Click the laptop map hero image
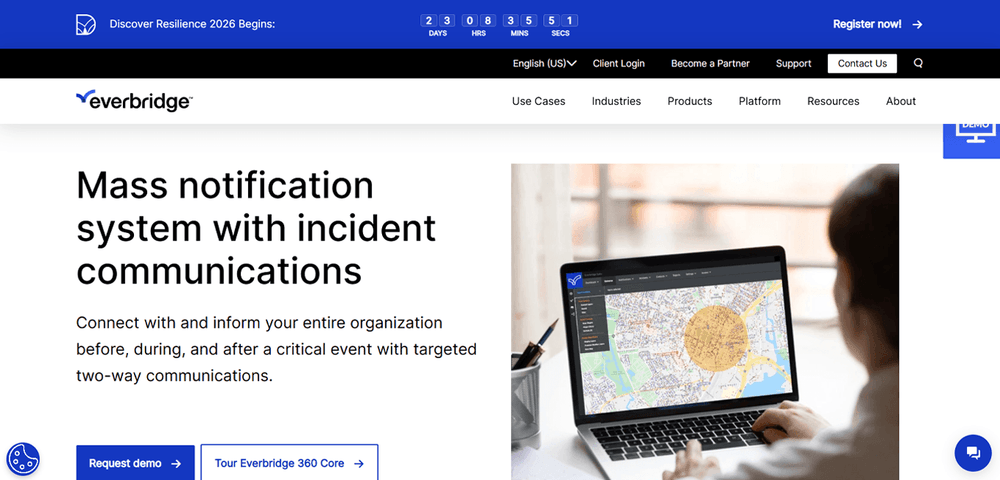The image size is (1000, 480). pyautogui.click(x=704, y=320)
